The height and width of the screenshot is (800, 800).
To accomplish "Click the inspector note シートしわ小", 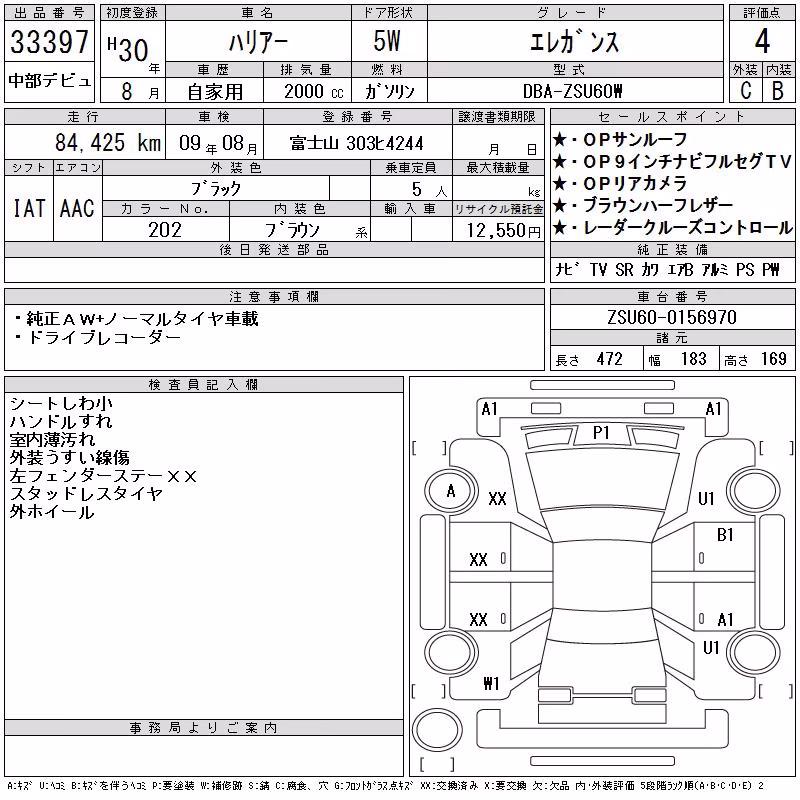I will [61, 404].
